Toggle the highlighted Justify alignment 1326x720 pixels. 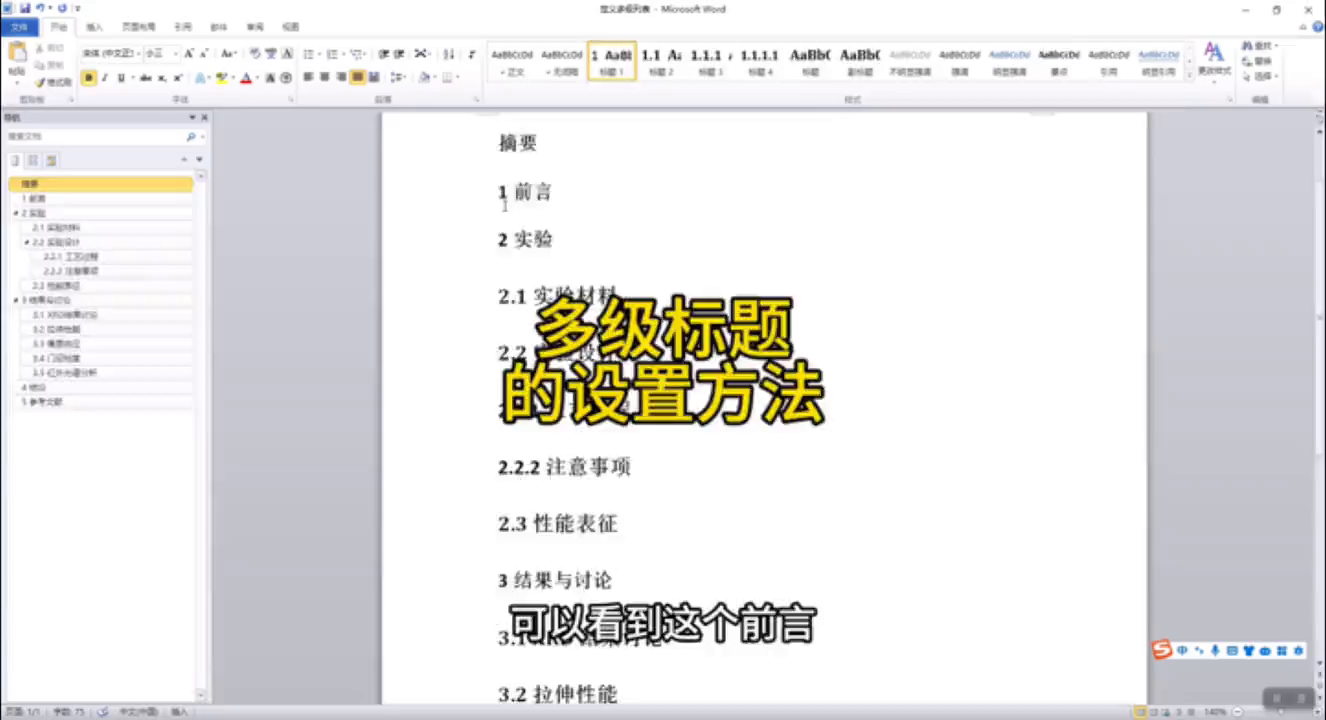click(357, 78)
